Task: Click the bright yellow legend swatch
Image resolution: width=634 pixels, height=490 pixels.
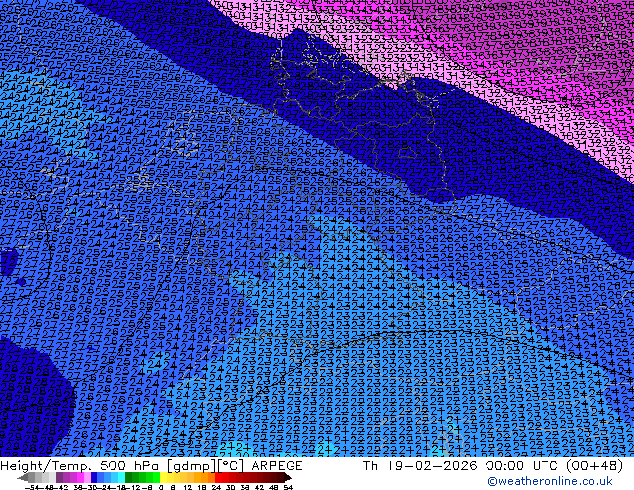Action: [163, 478]
